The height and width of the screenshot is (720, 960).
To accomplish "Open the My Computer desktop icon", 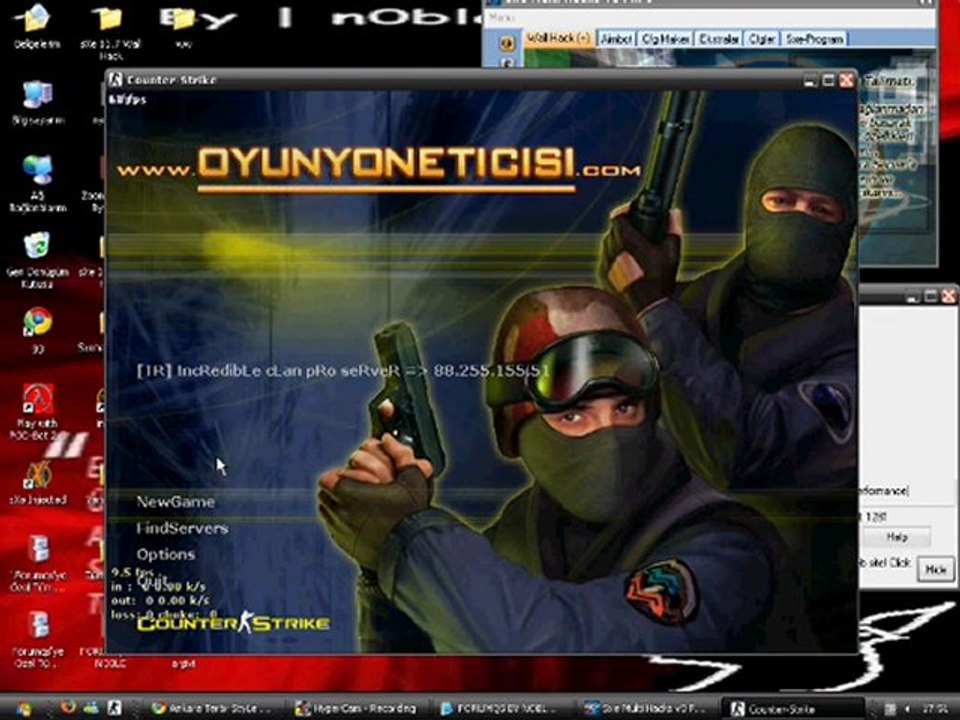I will click(x=37, y=103).
